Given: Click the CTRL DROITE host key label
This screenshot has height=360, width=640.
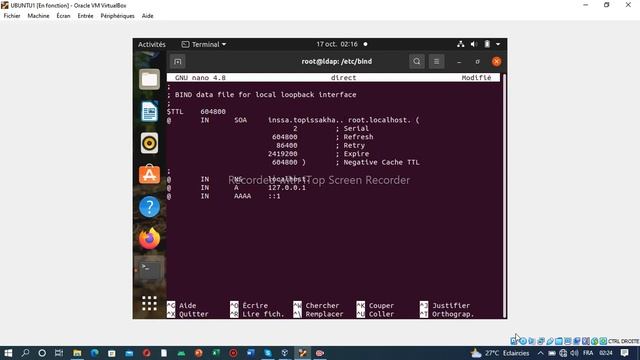Looking at the screenshot, I should pyautogui.click(x=623, y=341).
